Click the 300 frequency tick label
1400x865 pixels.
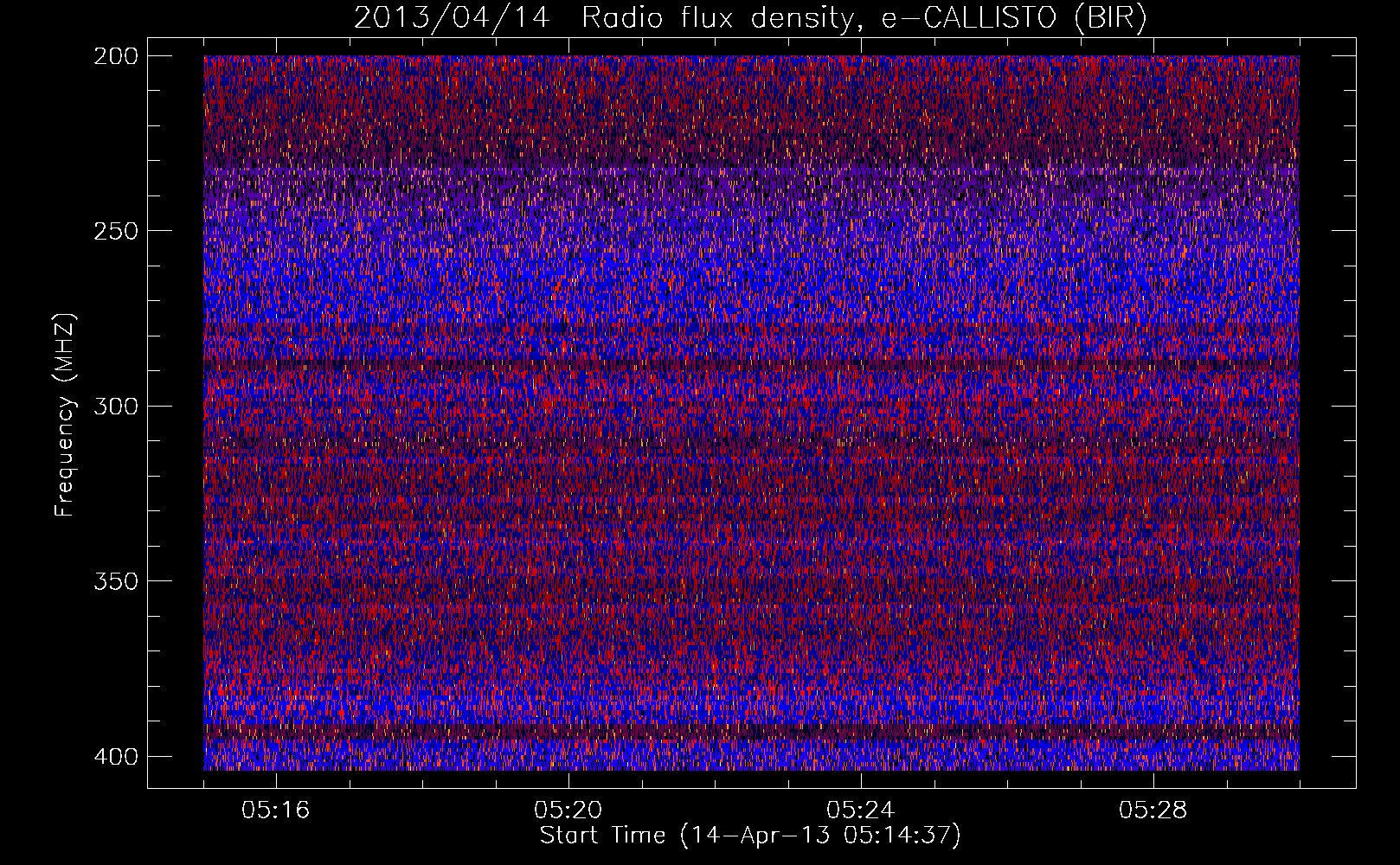115,406
